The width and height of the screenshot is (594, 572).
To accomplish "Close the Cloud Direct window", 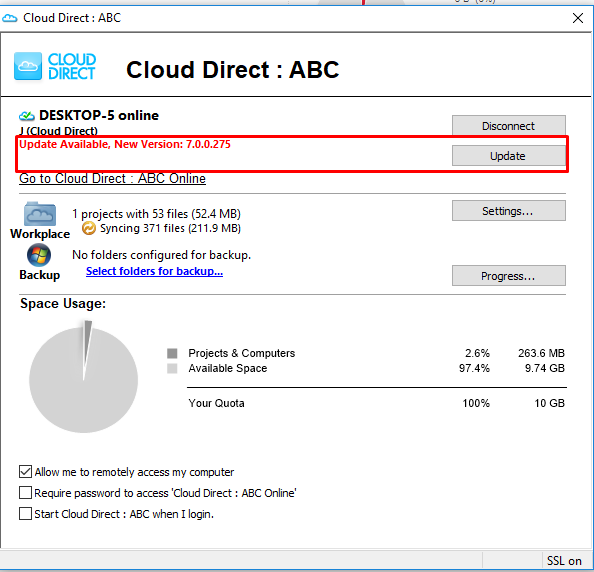I will [x=578, y=18].
